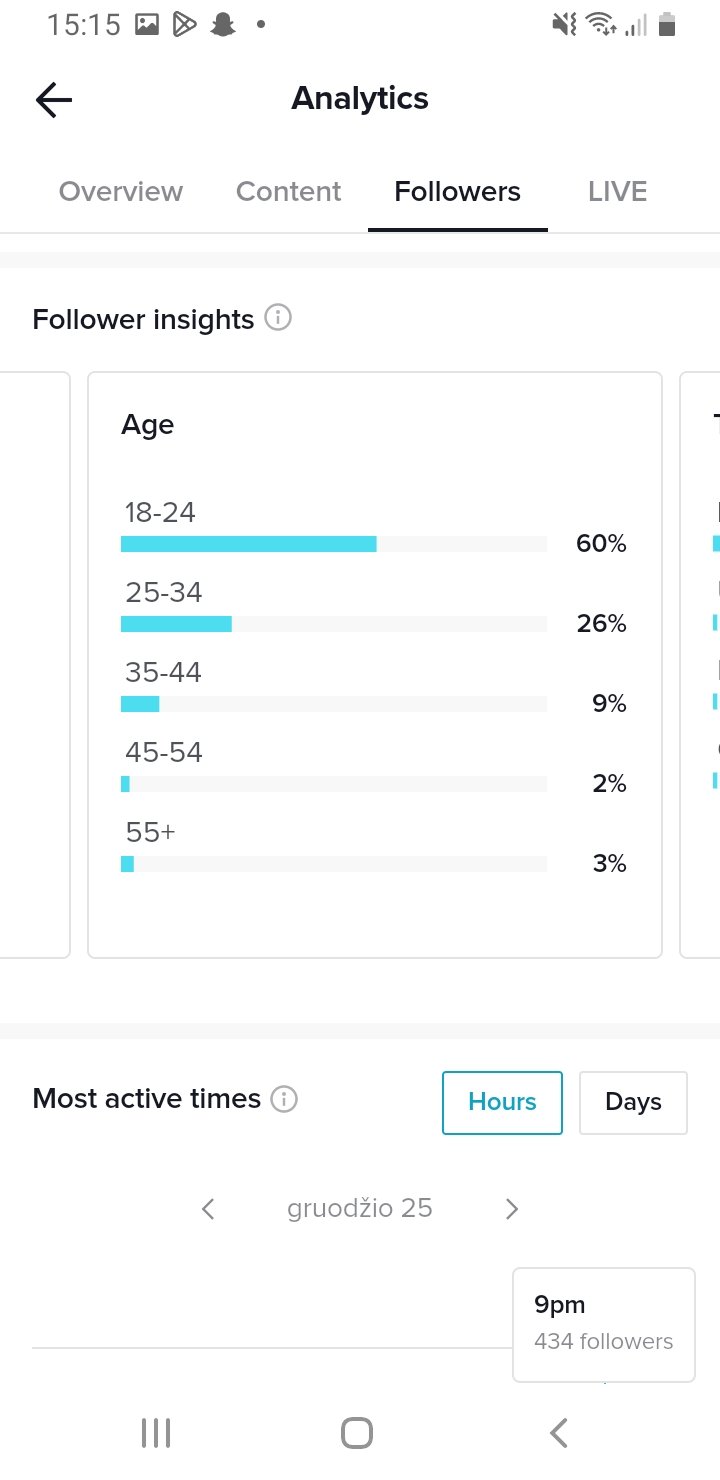The height and width of the screenshot is (1480, 720).
Task: Open the Content tab
Action: 289,192
